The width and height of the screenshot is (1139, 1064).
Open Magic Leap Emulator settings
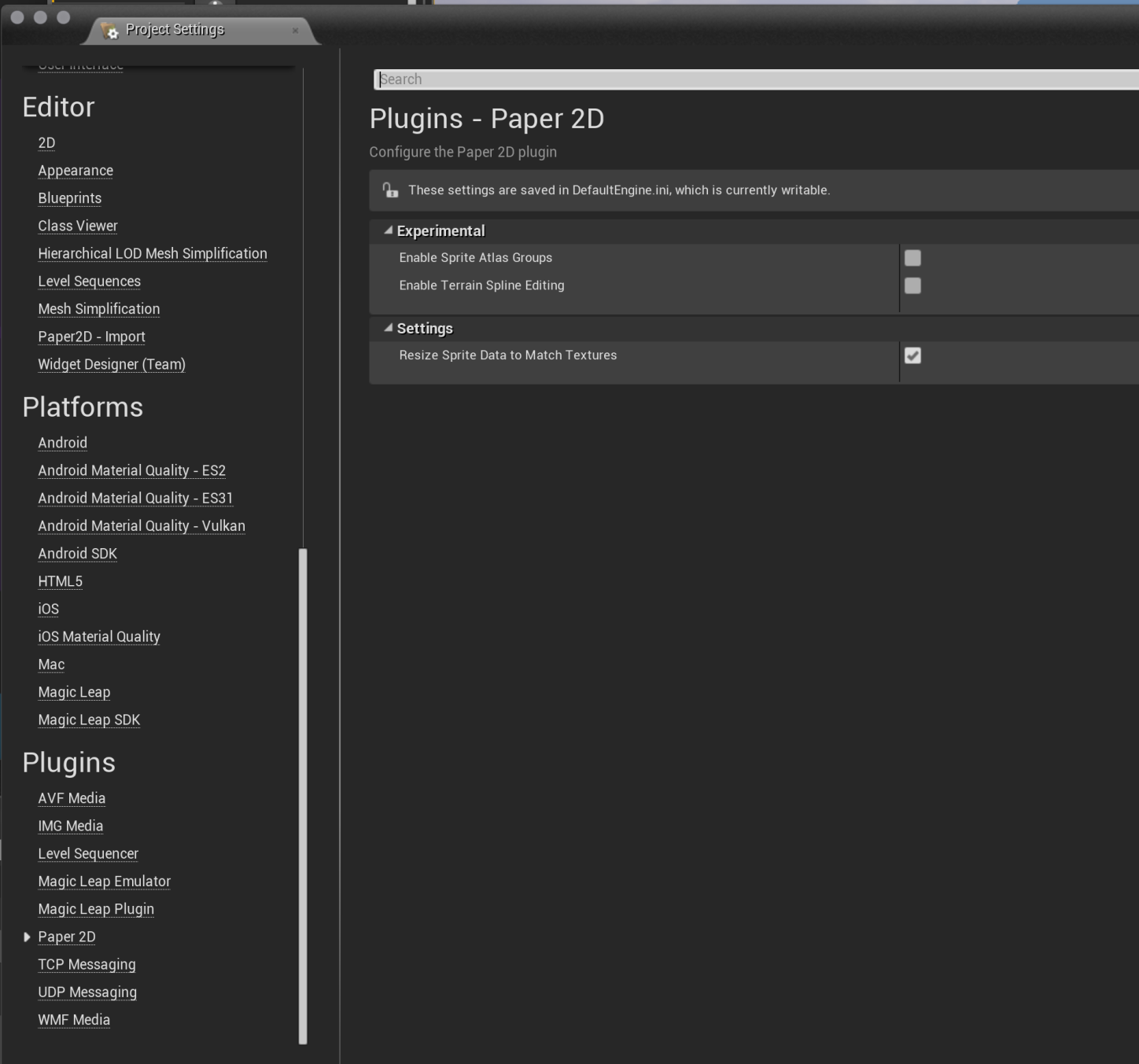tap(105, 882)
